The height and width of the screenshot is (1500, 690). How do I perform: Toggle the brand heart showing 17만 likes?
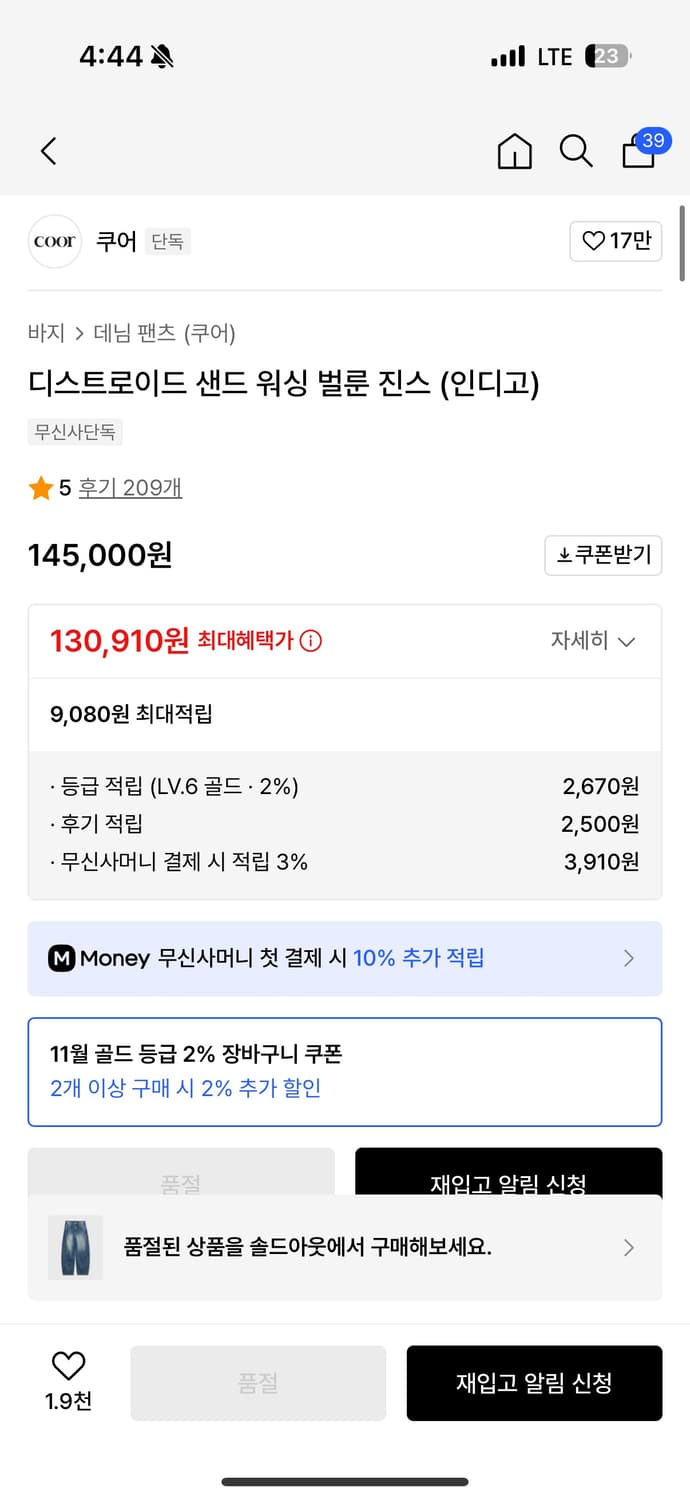[x=615, y=241]
